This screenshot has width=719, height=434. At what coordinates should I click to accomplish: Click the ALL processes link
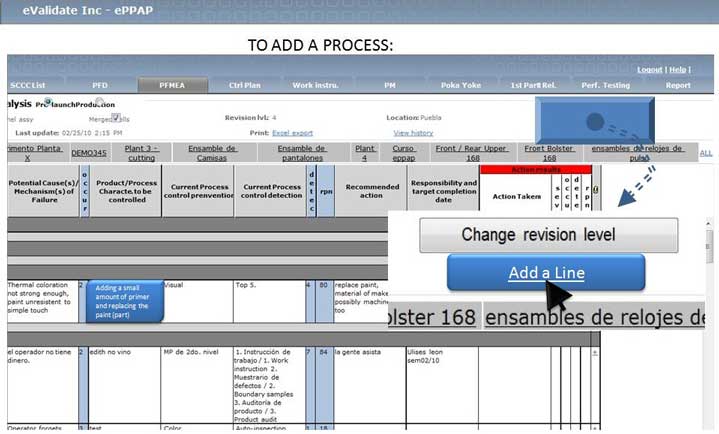(x=706, y=153)
